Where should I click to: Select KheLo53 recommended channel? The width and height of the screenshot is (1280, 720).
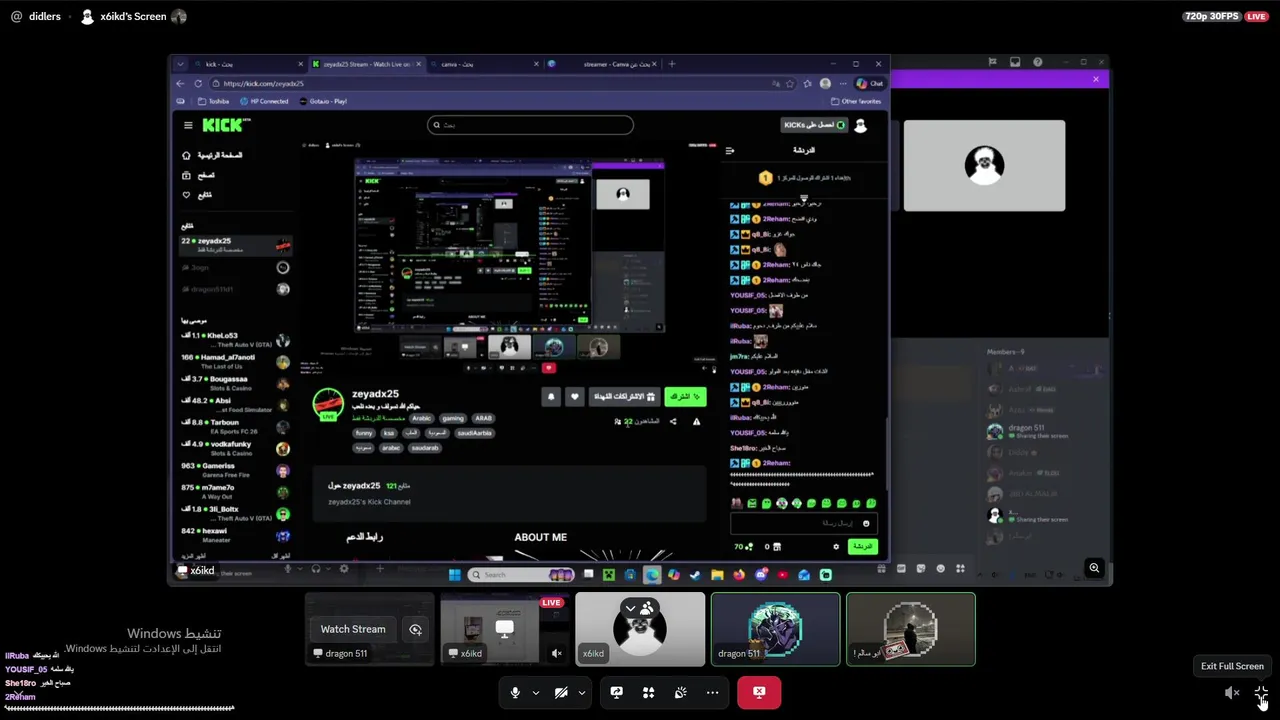[236, 340]
